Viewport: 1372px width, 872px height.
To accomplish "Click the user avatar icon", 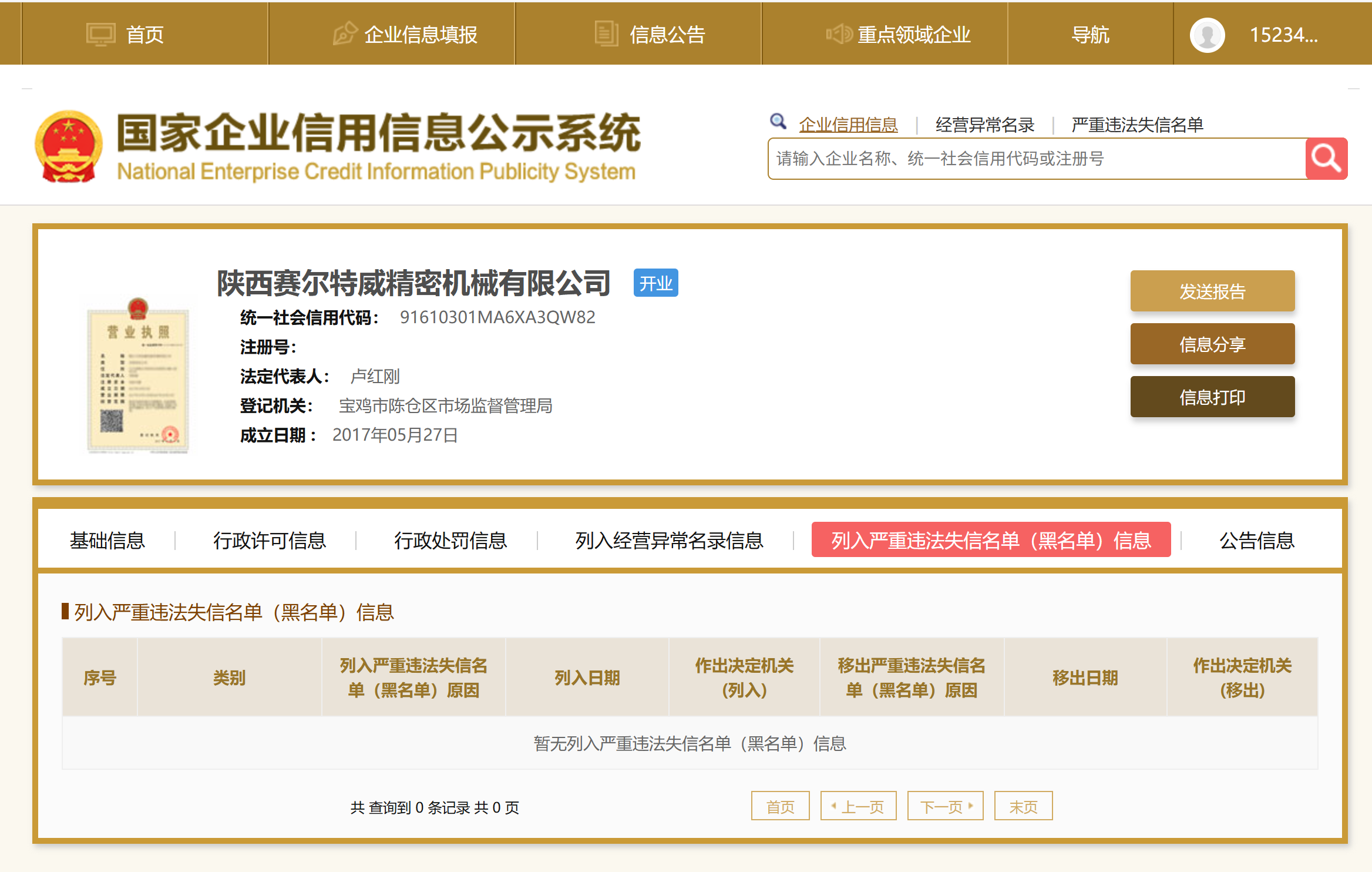I will (x=1207, y=35).
